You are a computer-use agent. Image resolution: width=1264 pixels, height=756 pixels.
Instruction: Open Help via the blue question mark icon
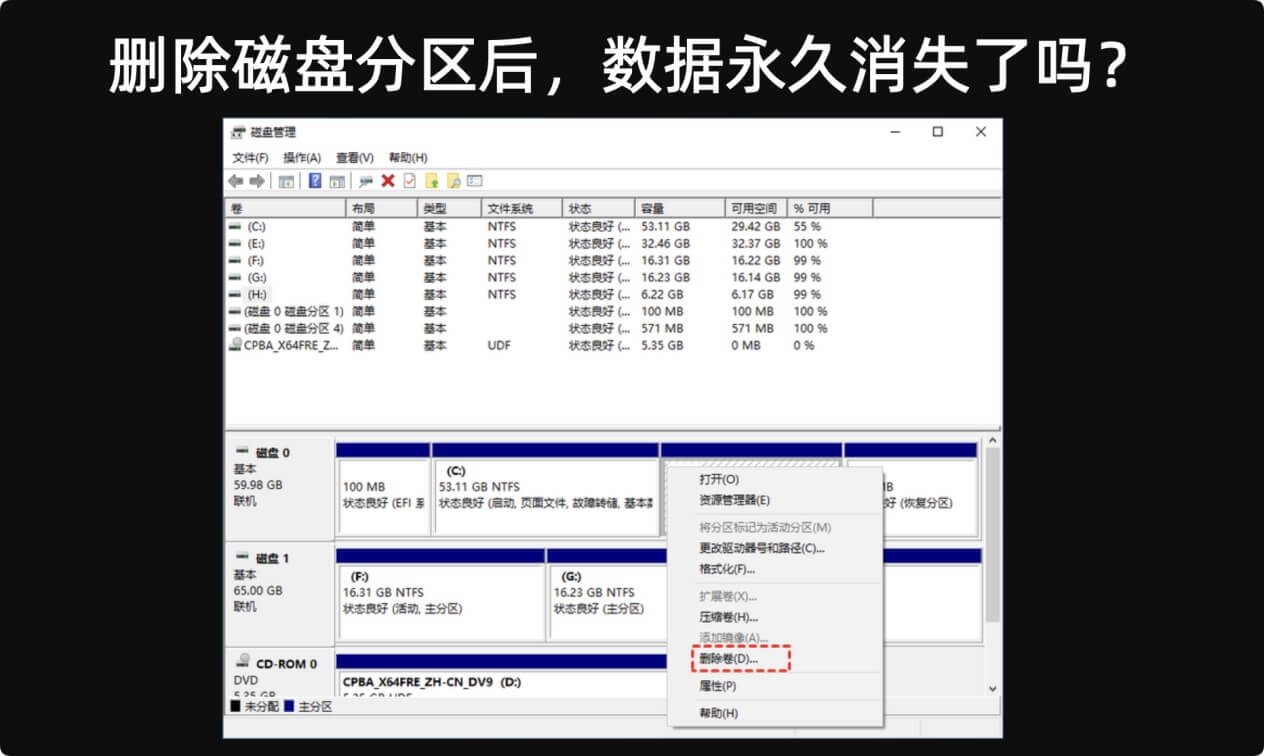[x=314, y=181]
